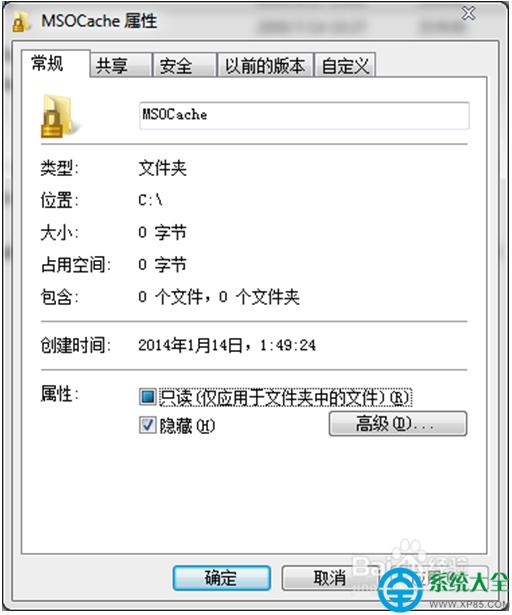Click the MSOCache 属性 title bar text
Viewport: 512px width, 615px height.
[99, 21]
